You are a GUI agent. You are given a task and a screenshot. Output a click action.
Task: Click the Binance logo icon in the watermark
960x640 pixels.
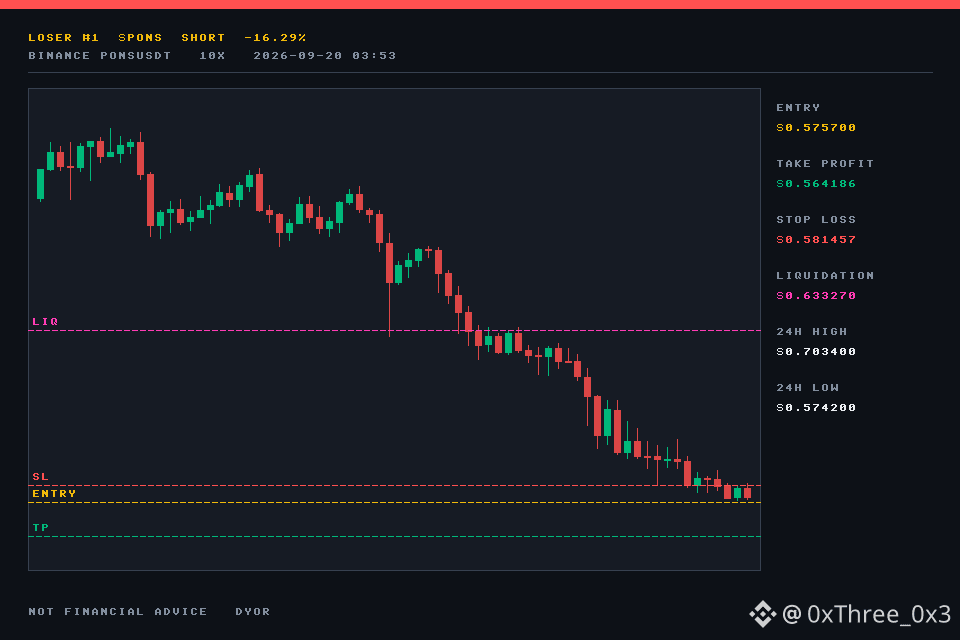[763, 614]
